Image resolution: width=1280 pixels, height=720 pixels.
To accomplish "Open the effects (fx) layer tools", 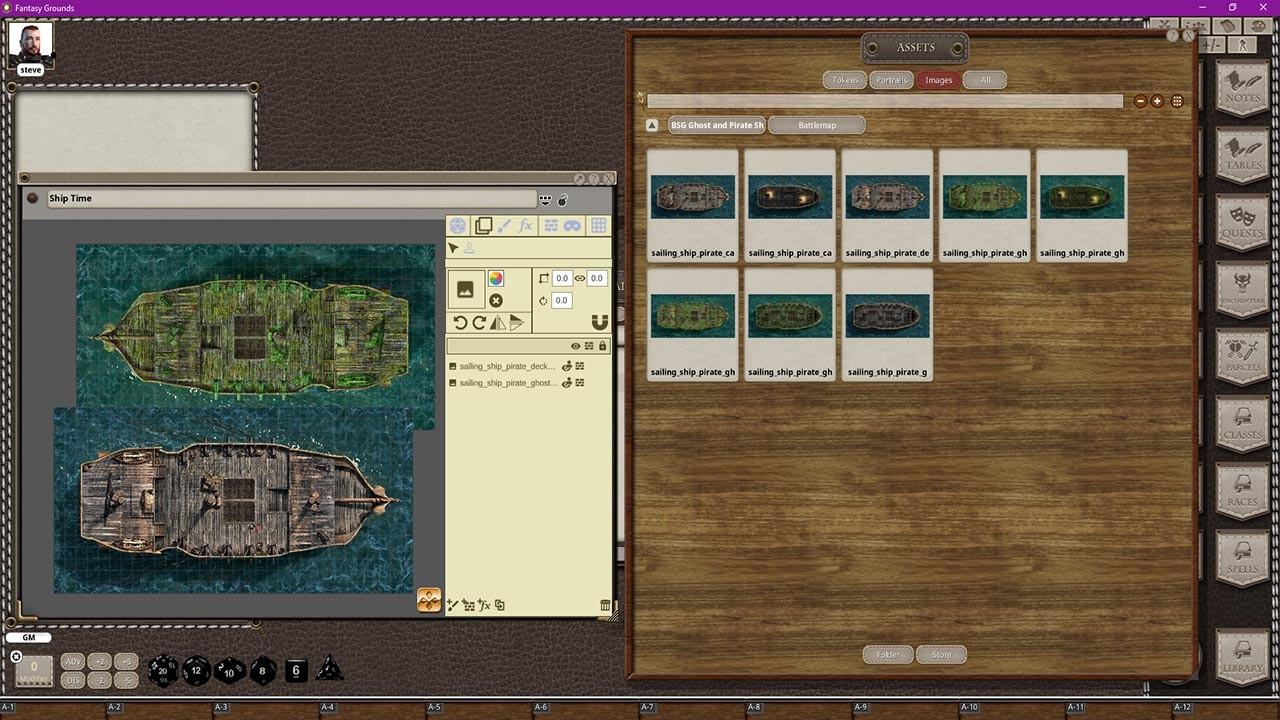I will 527,226.
